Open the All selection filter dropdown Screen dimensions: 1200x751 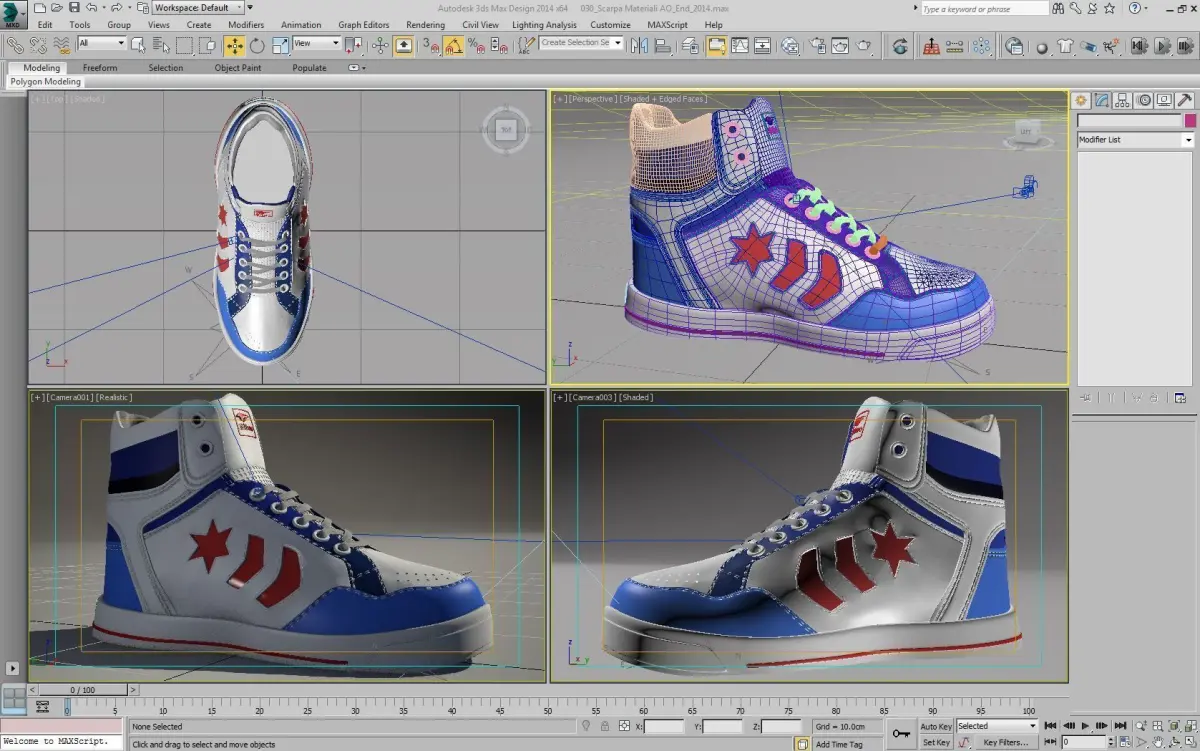[x=102, y=43]
